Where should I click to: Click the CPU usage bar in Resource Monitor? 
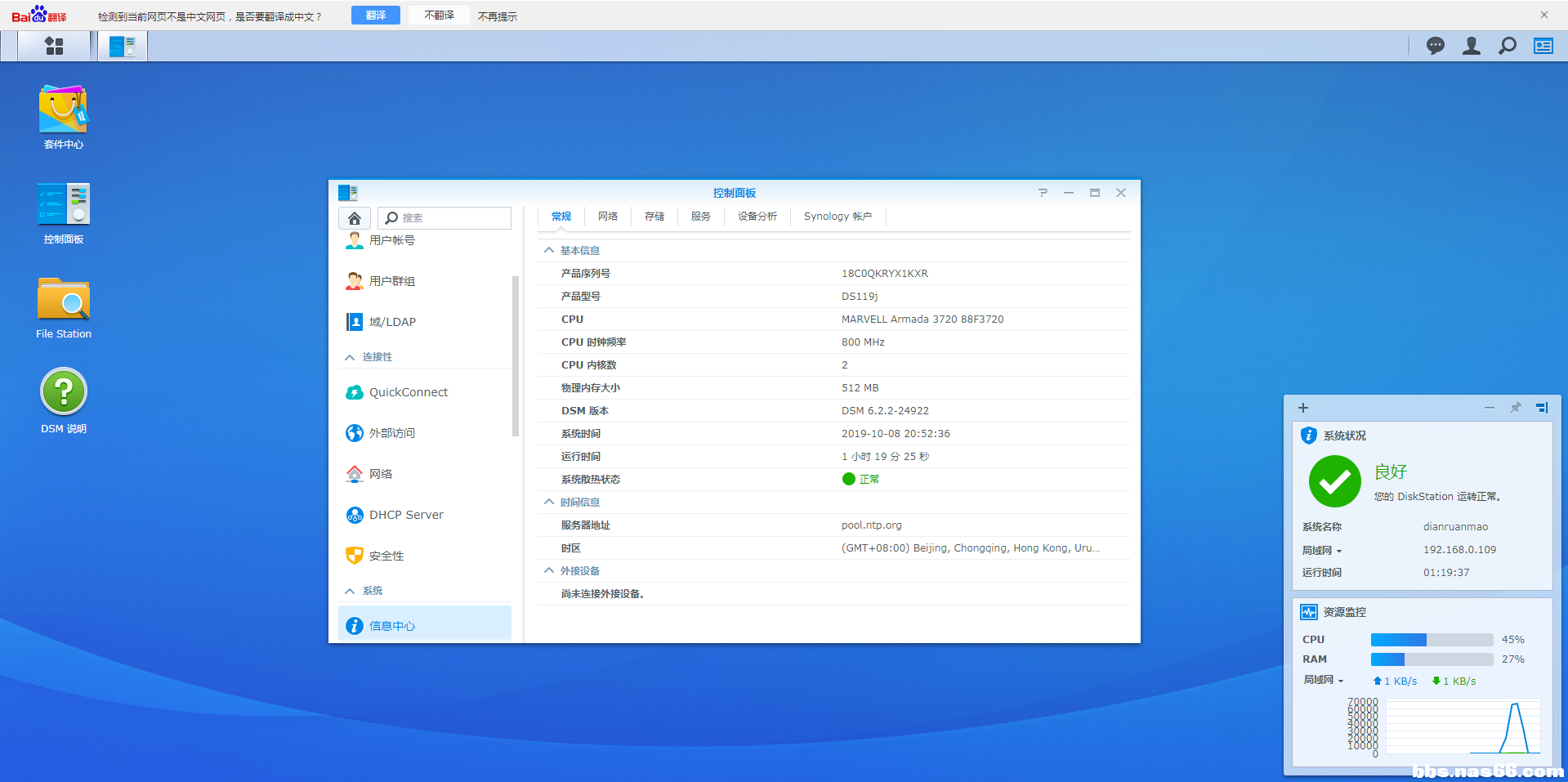(x=1432, y=640)
